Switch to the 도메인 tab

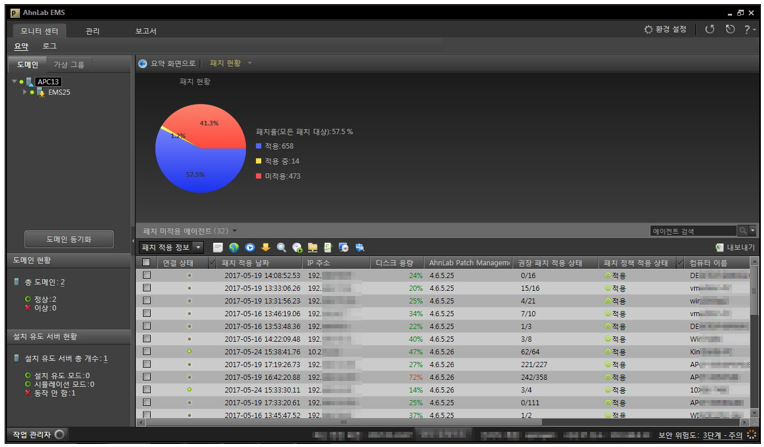pyautogui.click(x=27, y=64)
